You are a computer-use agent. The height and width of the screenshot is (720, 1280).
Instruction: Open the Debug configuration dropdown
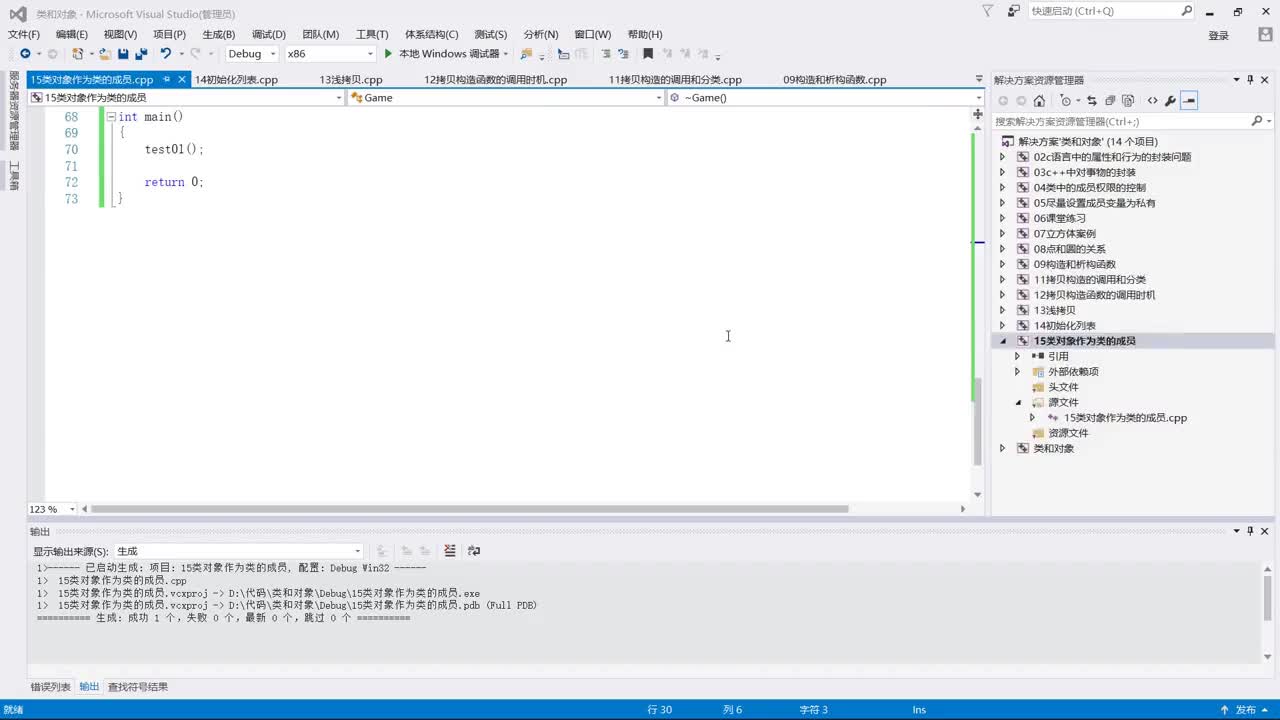251,54
